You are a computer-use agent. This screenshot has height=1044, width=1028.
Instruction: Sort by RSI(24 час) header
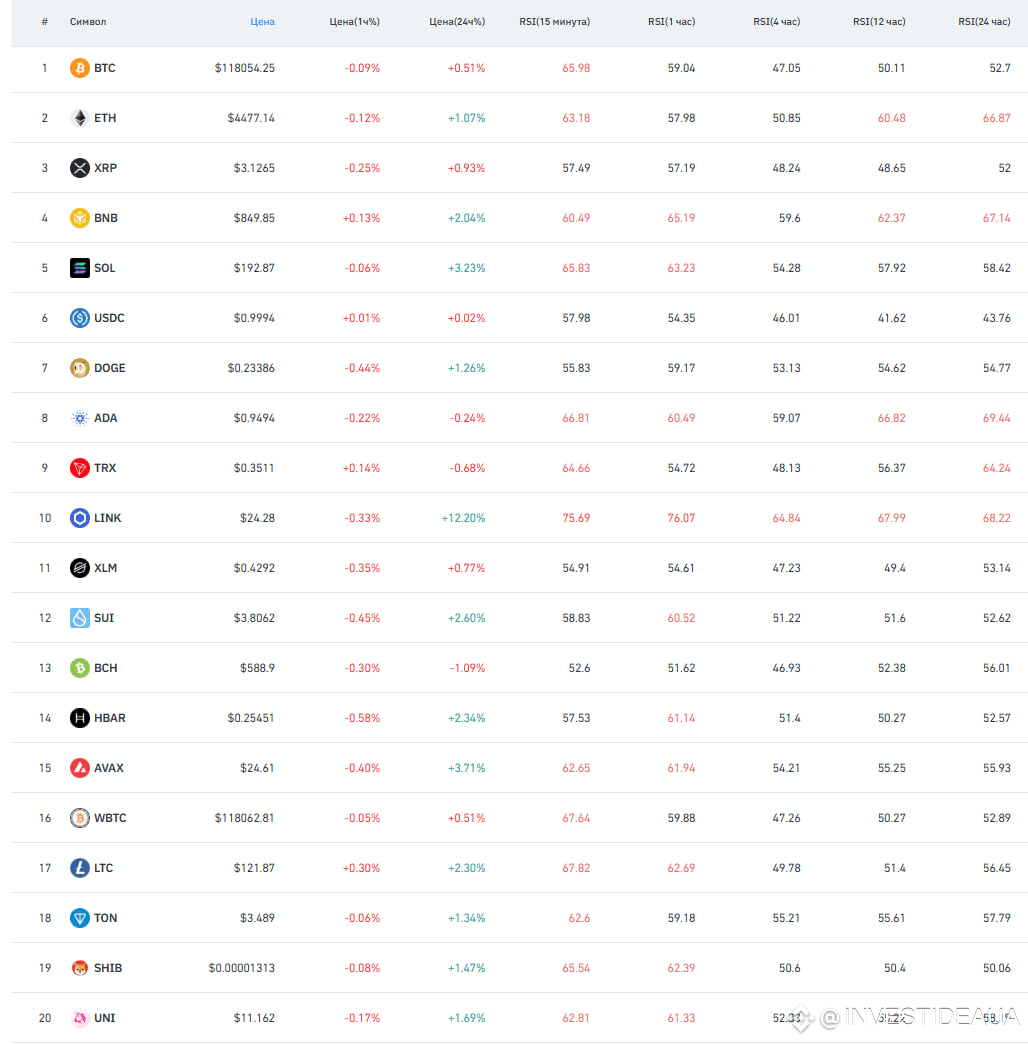pyautogui.click(x=984, y=21)
